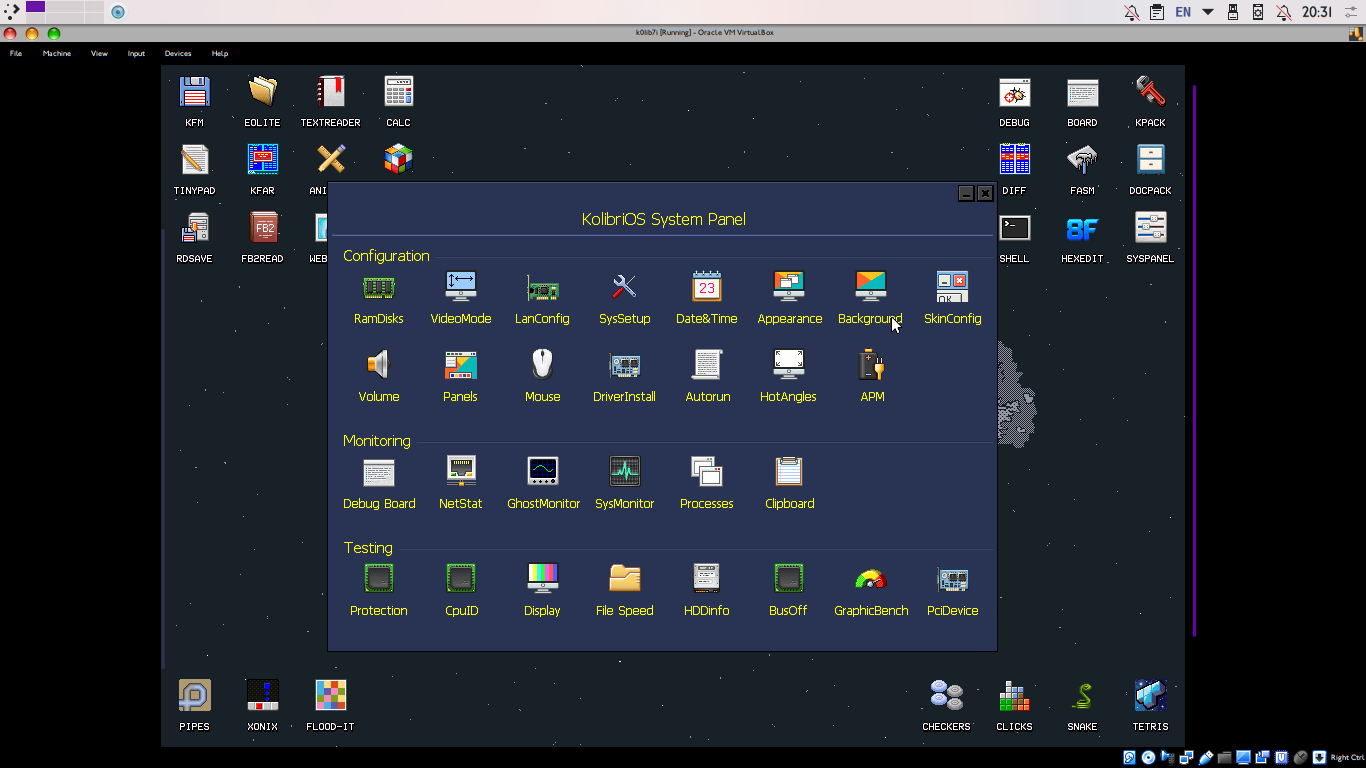The height and width of the screenshot is (768, 1366).
Task: Open KFAR desktop icon
Action: [262, 160]
